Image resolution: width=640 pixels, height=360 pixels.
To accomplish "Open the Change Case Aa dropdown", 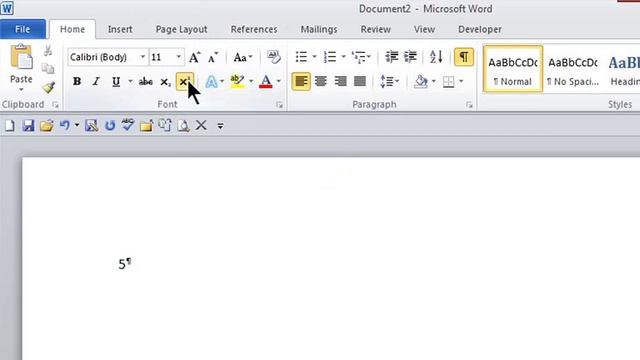I will 242,57.
